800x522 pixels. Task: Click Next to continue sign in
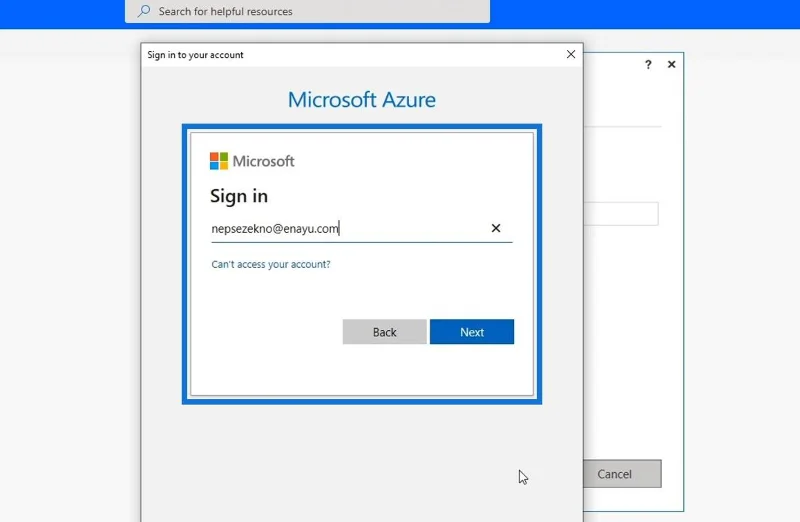pos(472,332)
